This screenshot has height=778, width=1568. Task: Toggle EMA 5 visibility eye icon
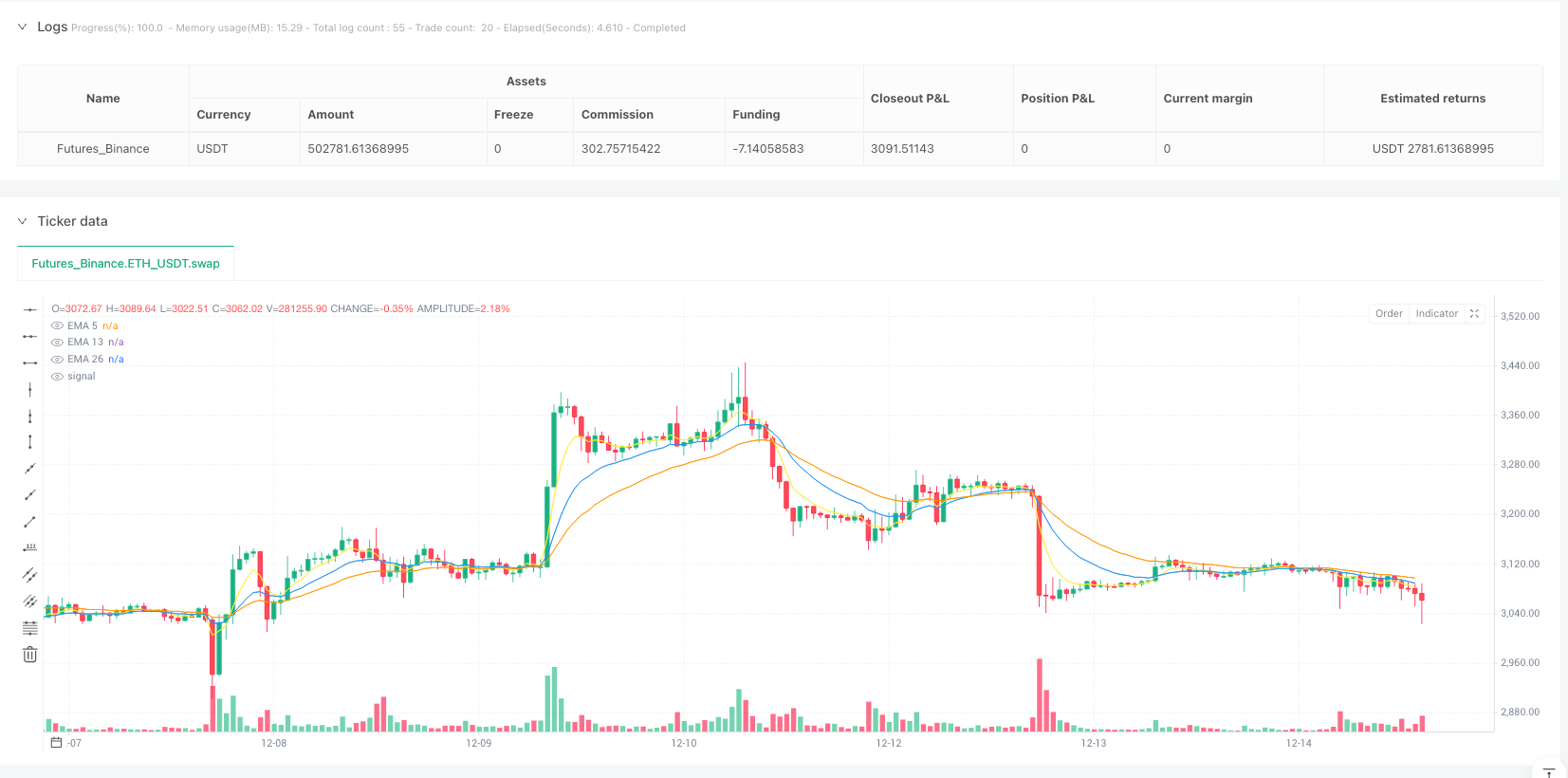click(58, 326)
